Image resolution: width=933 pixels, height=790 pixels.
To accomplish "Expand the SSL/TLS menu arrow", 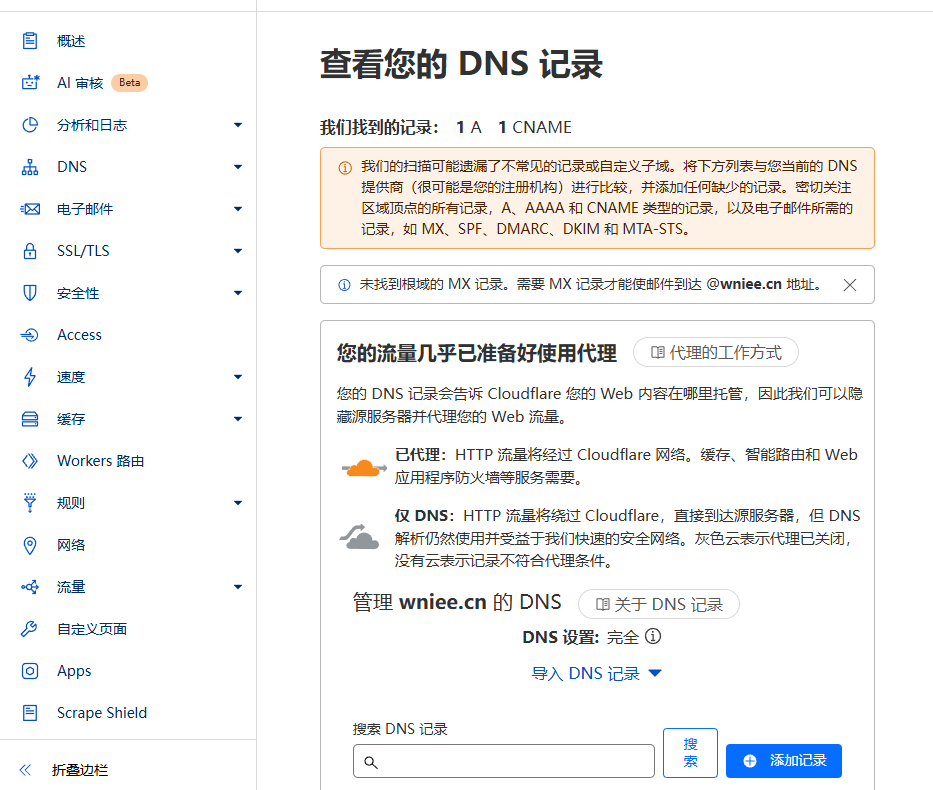I will [x=238, y=251].
